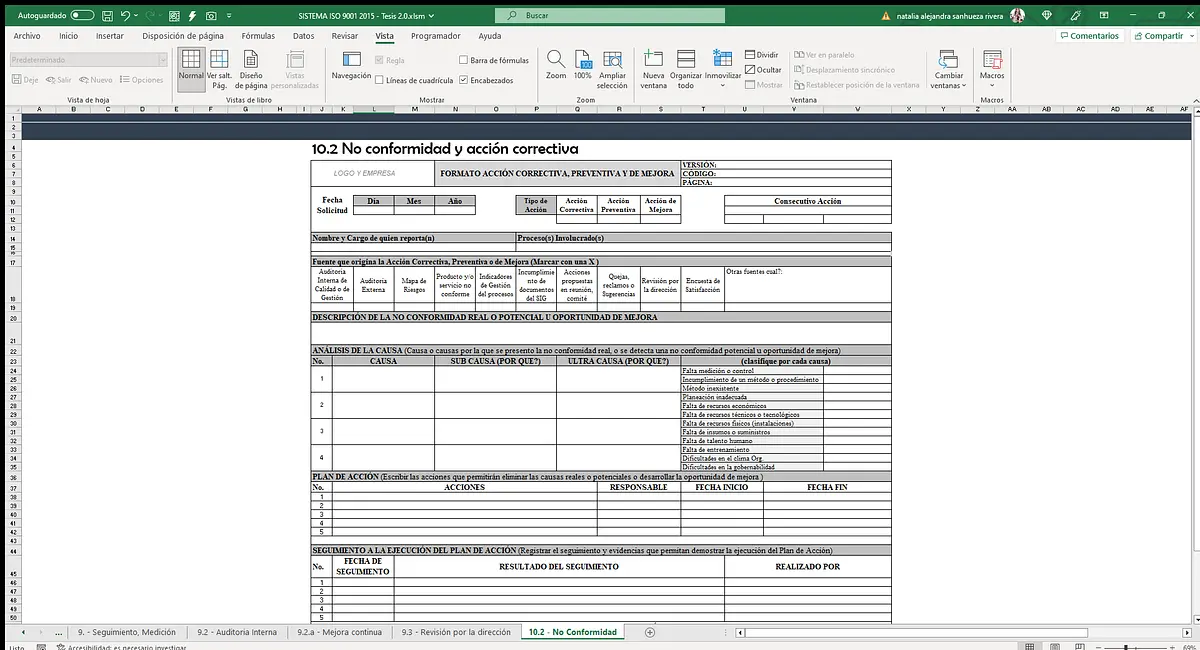The height and width of the screenshot is (650, 1200).
Task: Select the 'Mapa de Riesgos' cell
Action: pos(414,285)
